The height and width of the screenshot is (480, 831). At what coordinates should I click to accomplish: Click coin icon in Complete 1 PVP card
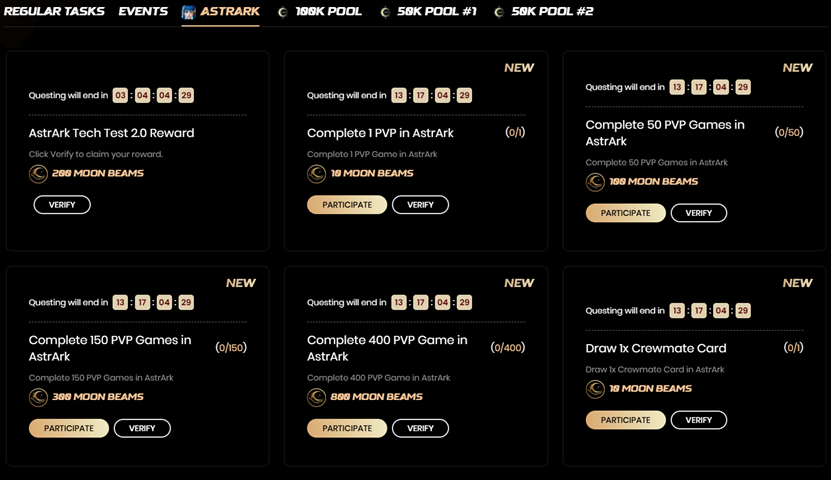tap(316, 173)
